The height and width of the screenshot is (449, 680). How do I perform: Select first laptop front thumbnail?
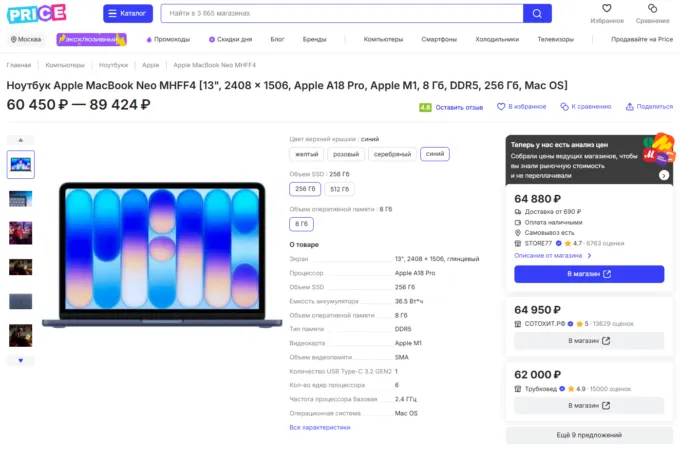20,164
